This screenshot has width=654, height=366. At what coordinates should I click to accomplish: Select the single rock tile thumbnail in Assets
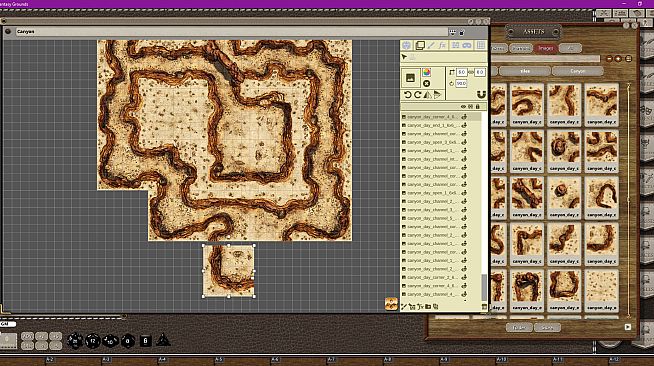pyautogui.click(x=564, y=198)
